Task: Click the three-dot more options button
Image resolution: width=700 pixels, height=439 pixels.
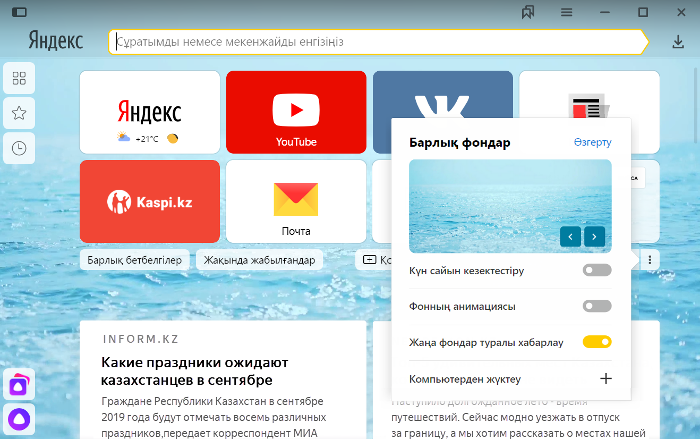Action: [x=650, y=259]
